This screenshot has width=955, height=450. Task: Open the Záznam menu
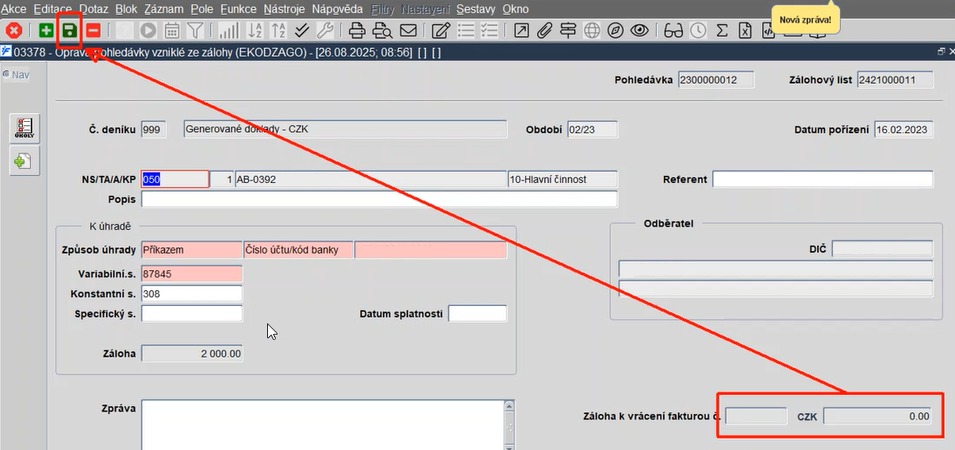pyautogui.click(x=164, y=9)
